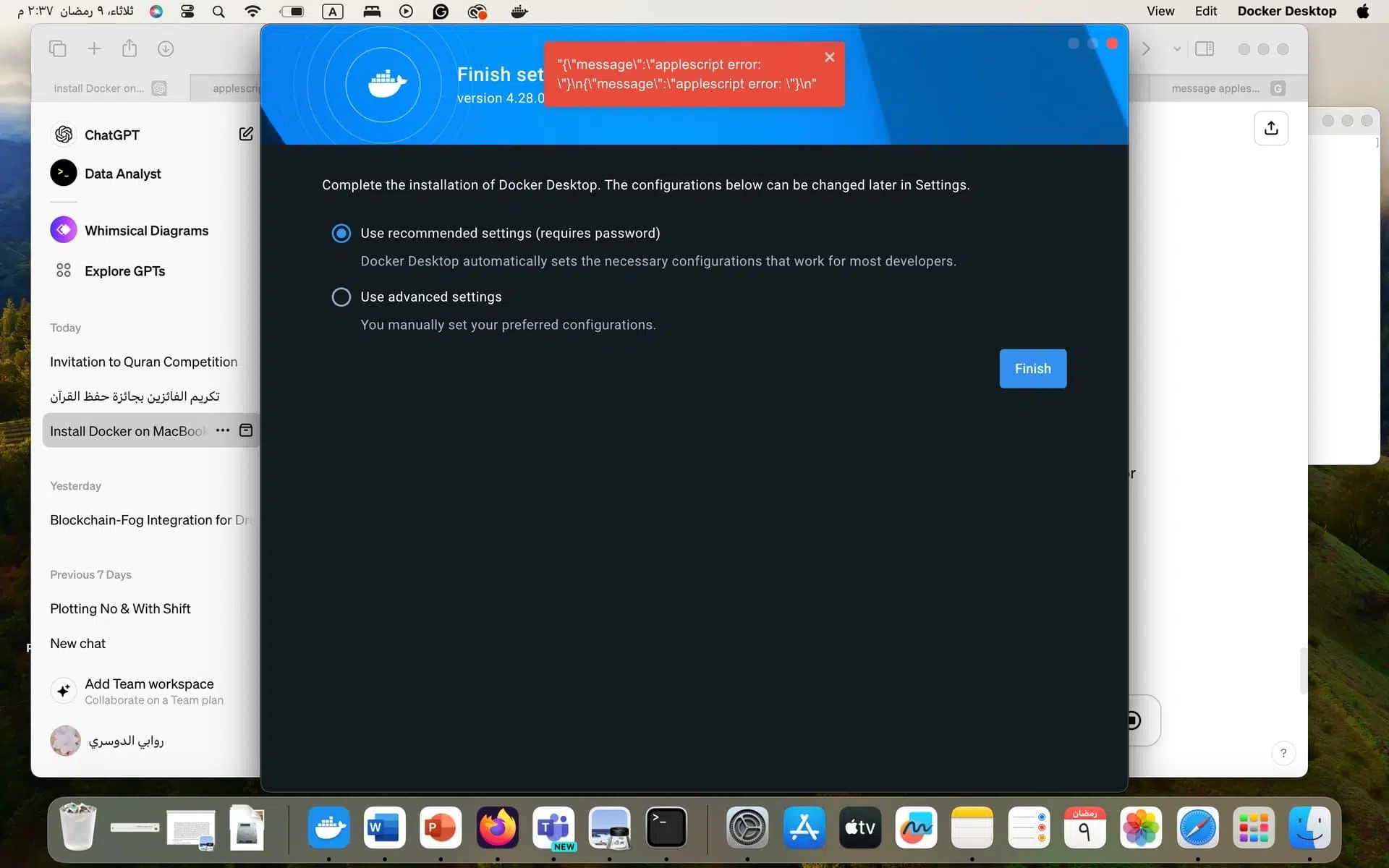Open Data Analyst GPT
Viewport: 1389px width, 868px height.
122,174
